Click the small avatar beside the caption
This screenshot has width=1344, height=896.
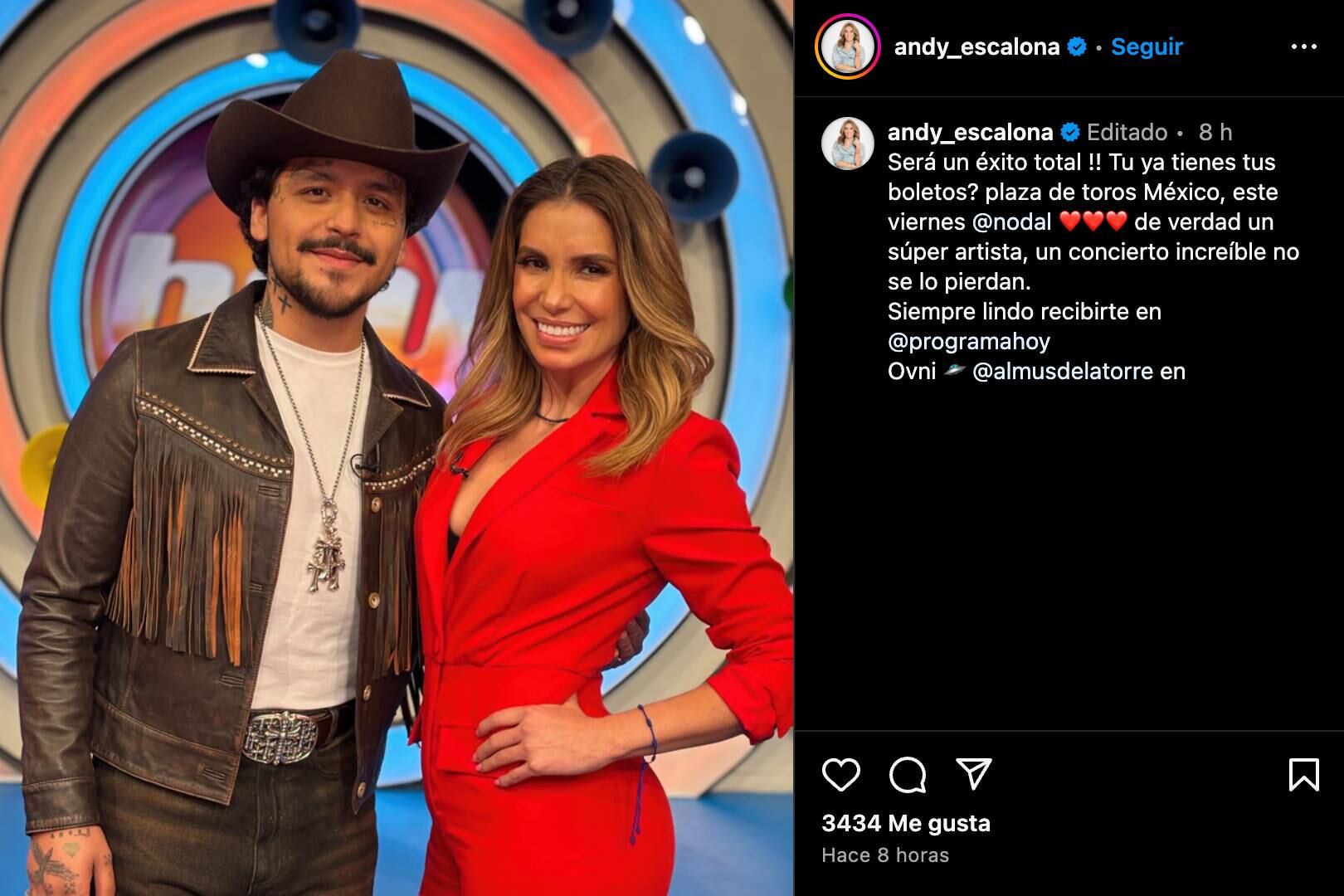(x=847, y=144)
